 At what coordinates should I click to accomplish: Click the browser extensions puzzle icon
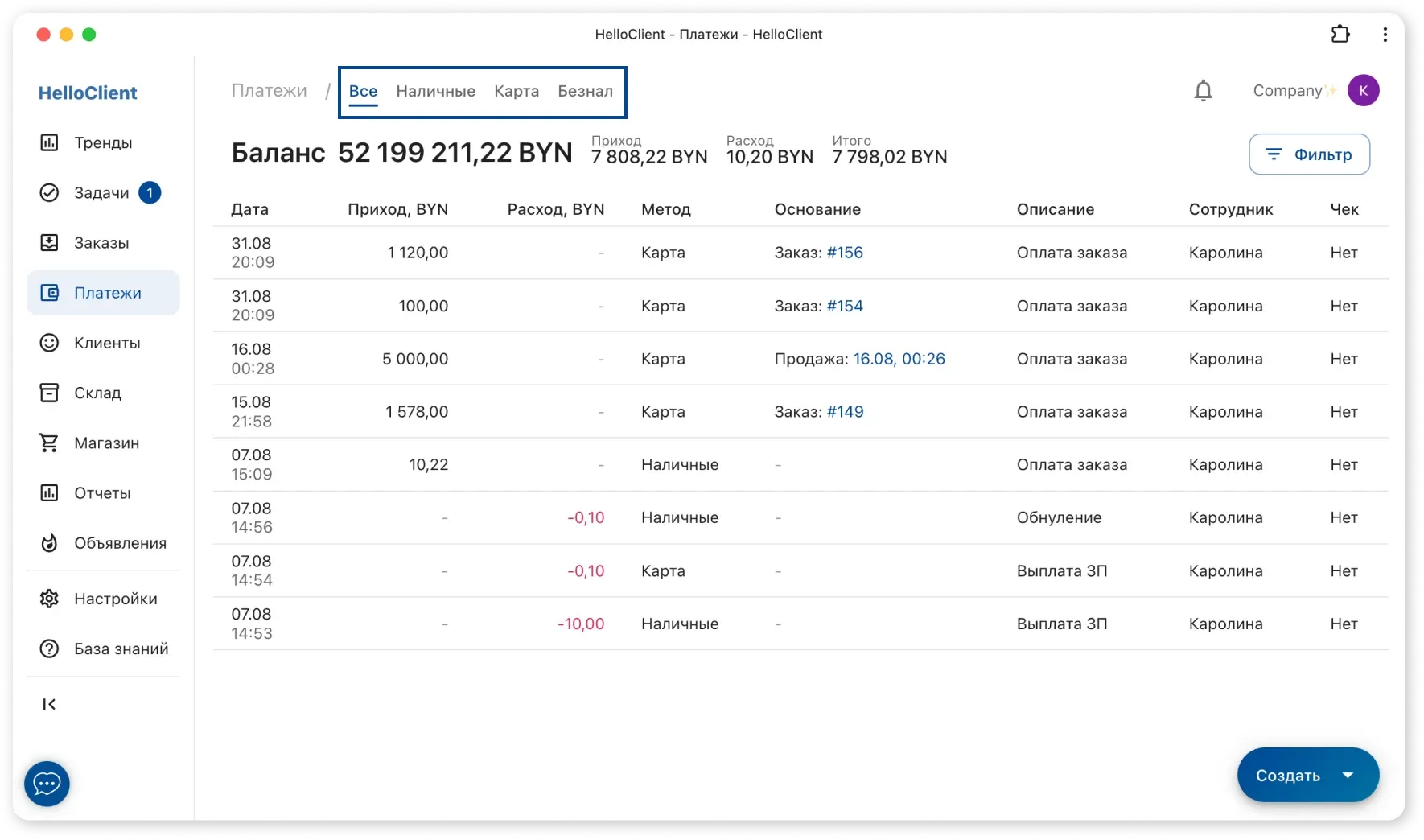tap(1340, 34)
